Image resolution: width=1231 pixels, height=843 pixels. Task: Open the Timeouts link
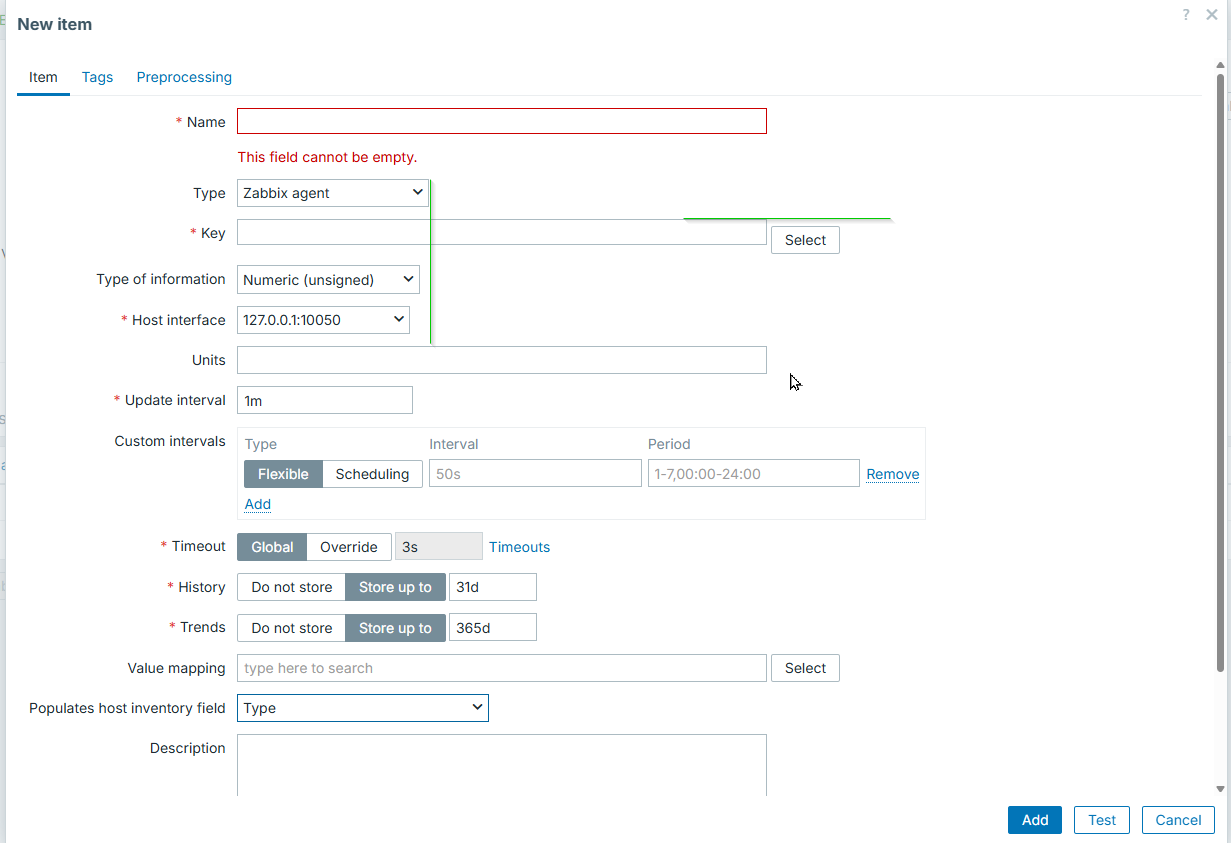point(519,547)
